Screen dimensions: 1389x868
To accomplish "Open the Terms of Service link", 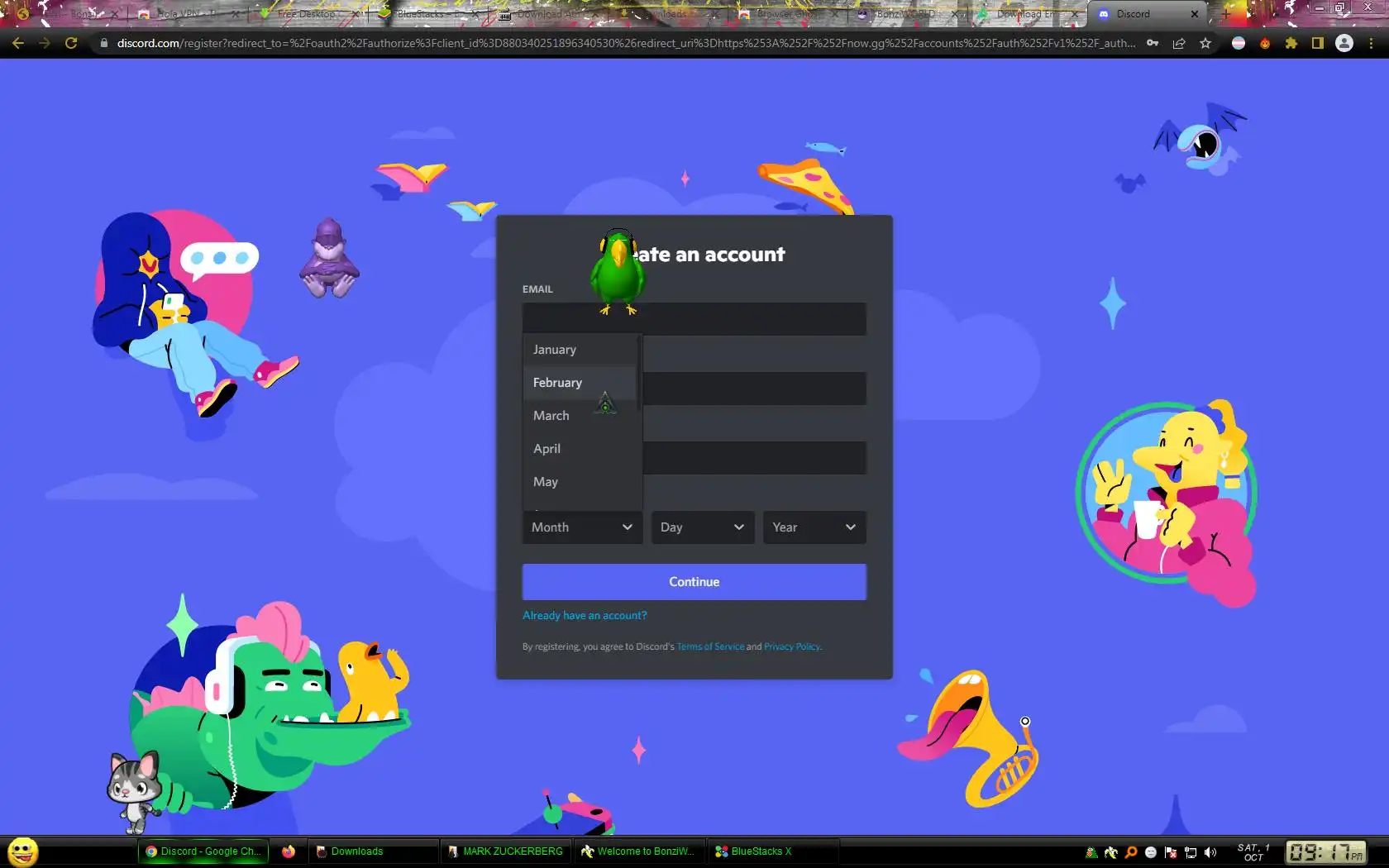I will pyautogui.click(x=710, y=646).
